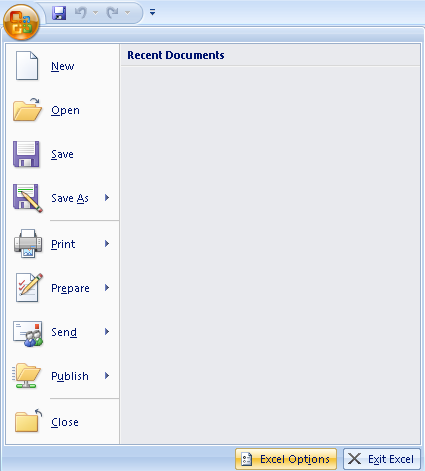Expand the Print submenu arrow
Image resolution: width=425 pixels, height=471 pixels.
(x=107, y=243)
